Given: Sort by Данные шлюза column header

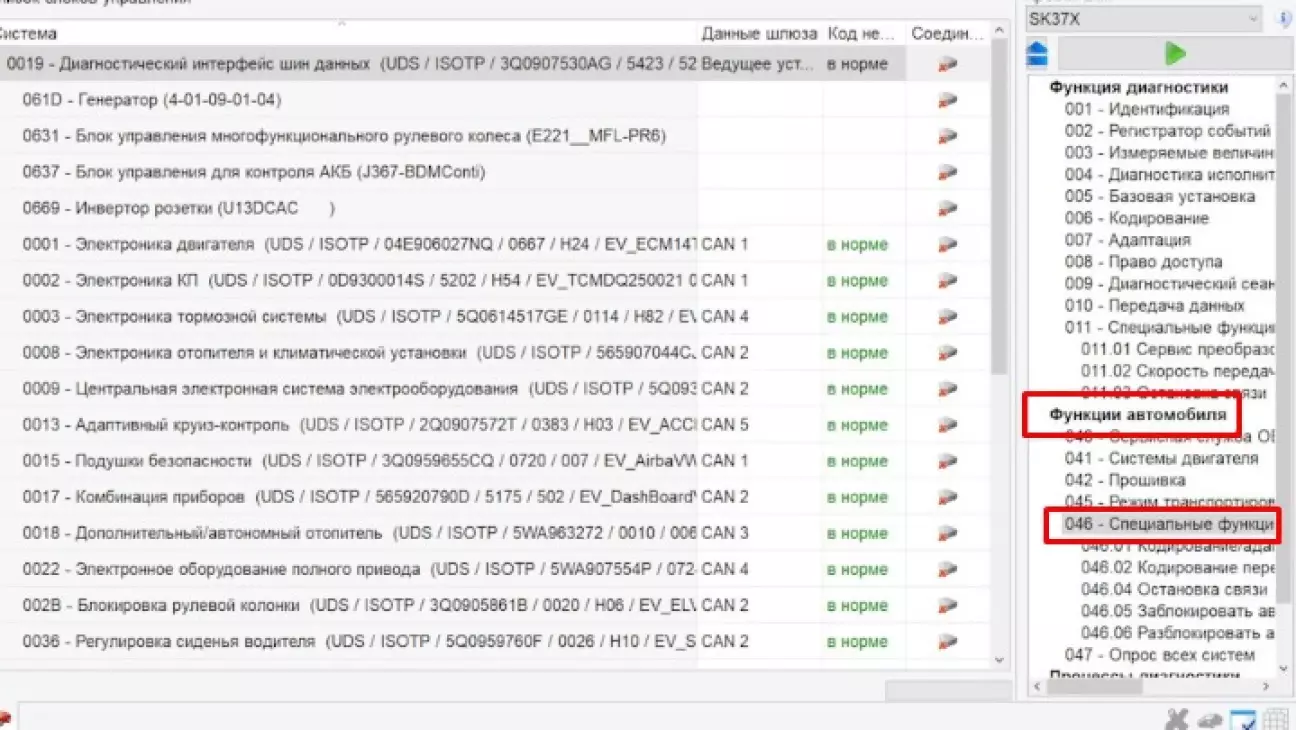Looking at the screenshot, I should point(759,34).
